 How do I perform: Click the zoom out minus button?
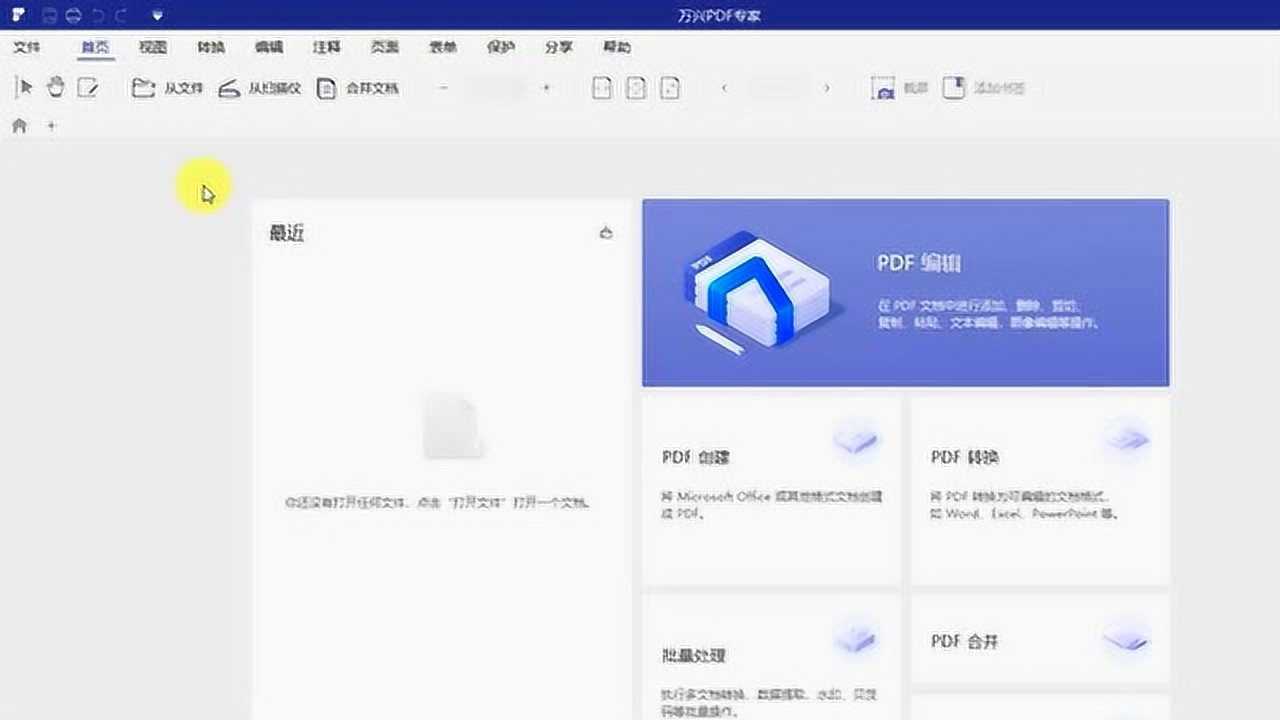[x=444, y=88]
